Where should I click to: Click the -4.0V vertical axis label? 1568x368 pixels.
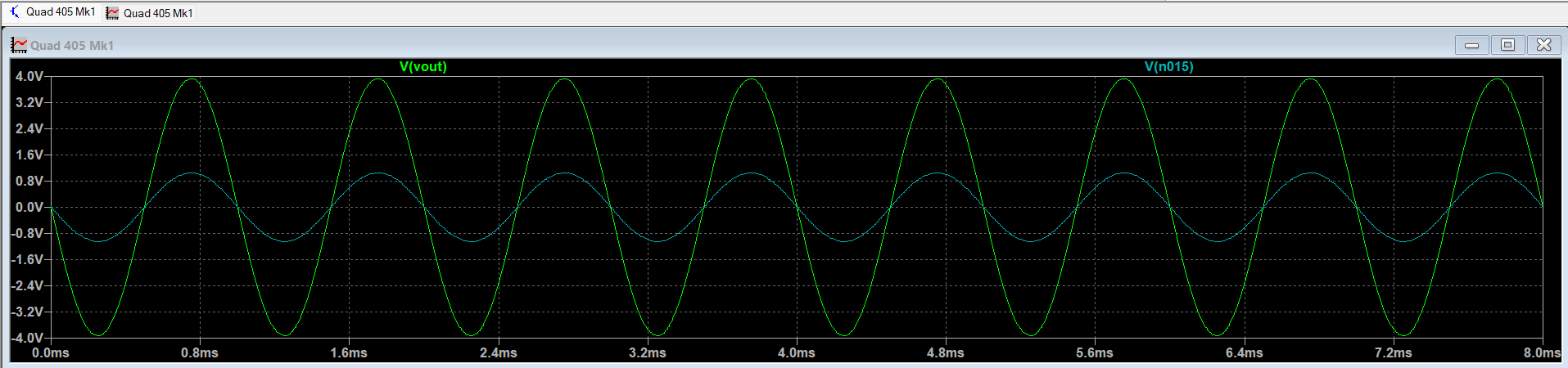click(x=27, y=338)
